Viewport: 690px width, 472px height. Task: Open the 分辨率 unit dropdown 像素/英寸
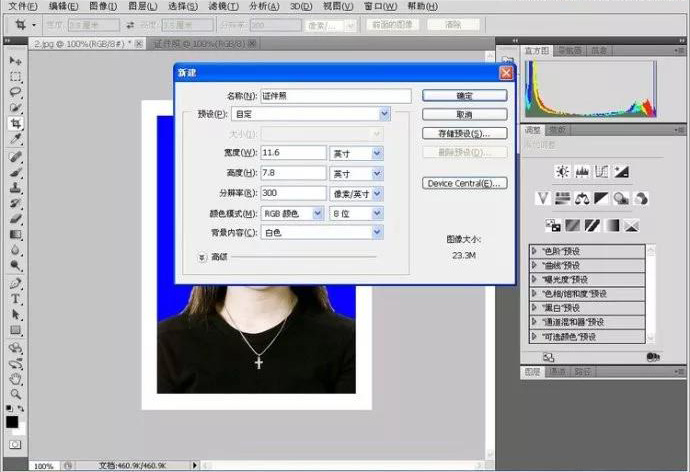tap(356, 194)
